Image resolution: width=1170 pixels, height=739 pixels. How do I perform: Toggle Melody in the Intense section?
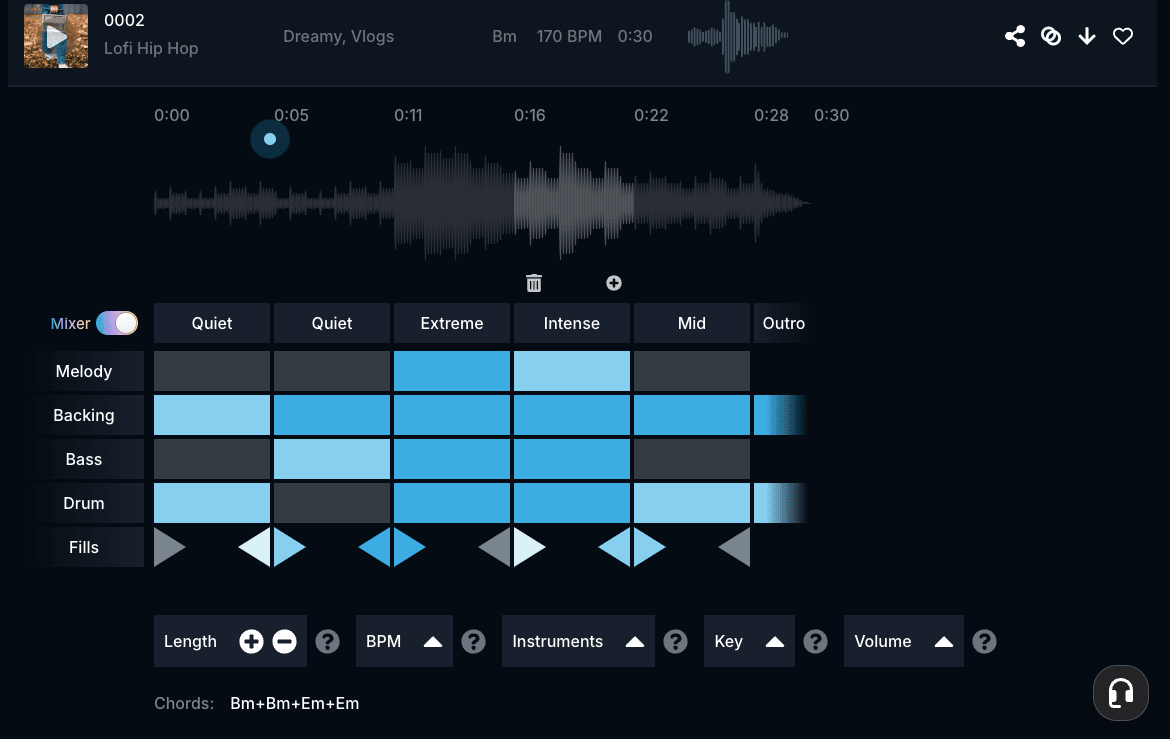pos(572,371)
